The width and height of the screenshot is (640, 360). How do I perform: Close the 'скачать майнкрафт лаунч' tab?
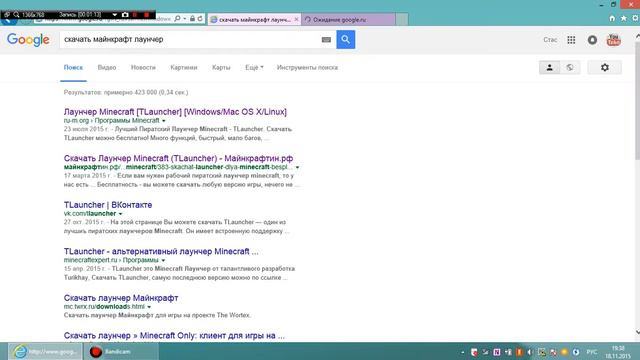[x=296, y=19]
